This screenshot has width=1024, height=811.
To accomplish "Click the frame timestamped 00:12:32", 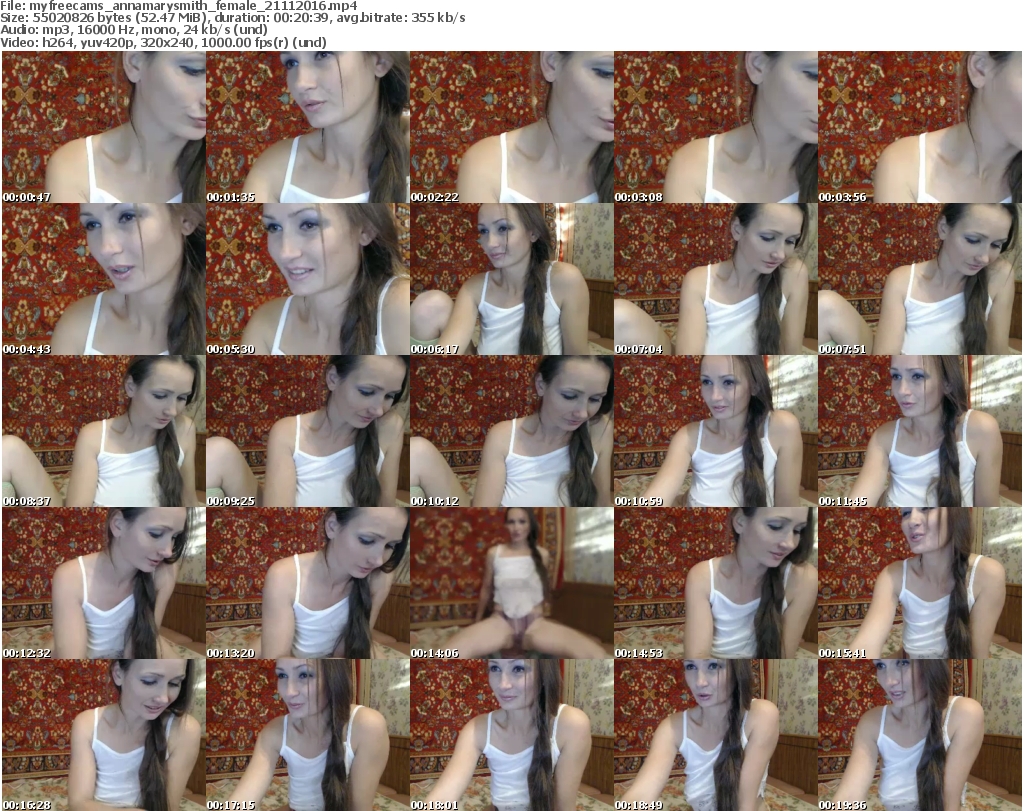I will pos(104,584).
